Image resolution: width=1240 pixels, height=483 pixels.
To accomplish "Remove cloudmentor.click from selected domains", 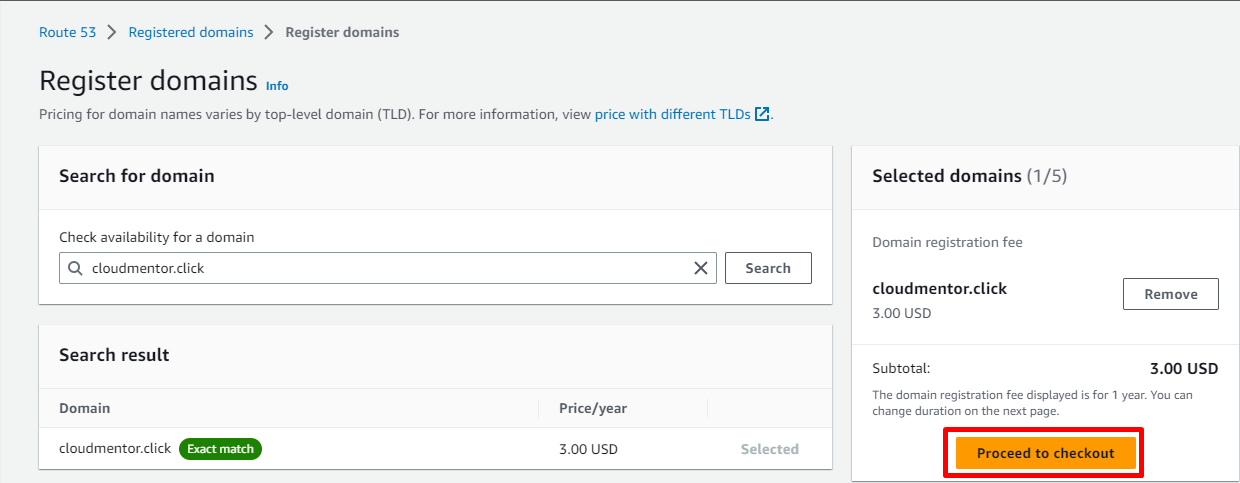I will click(1170, 294).
